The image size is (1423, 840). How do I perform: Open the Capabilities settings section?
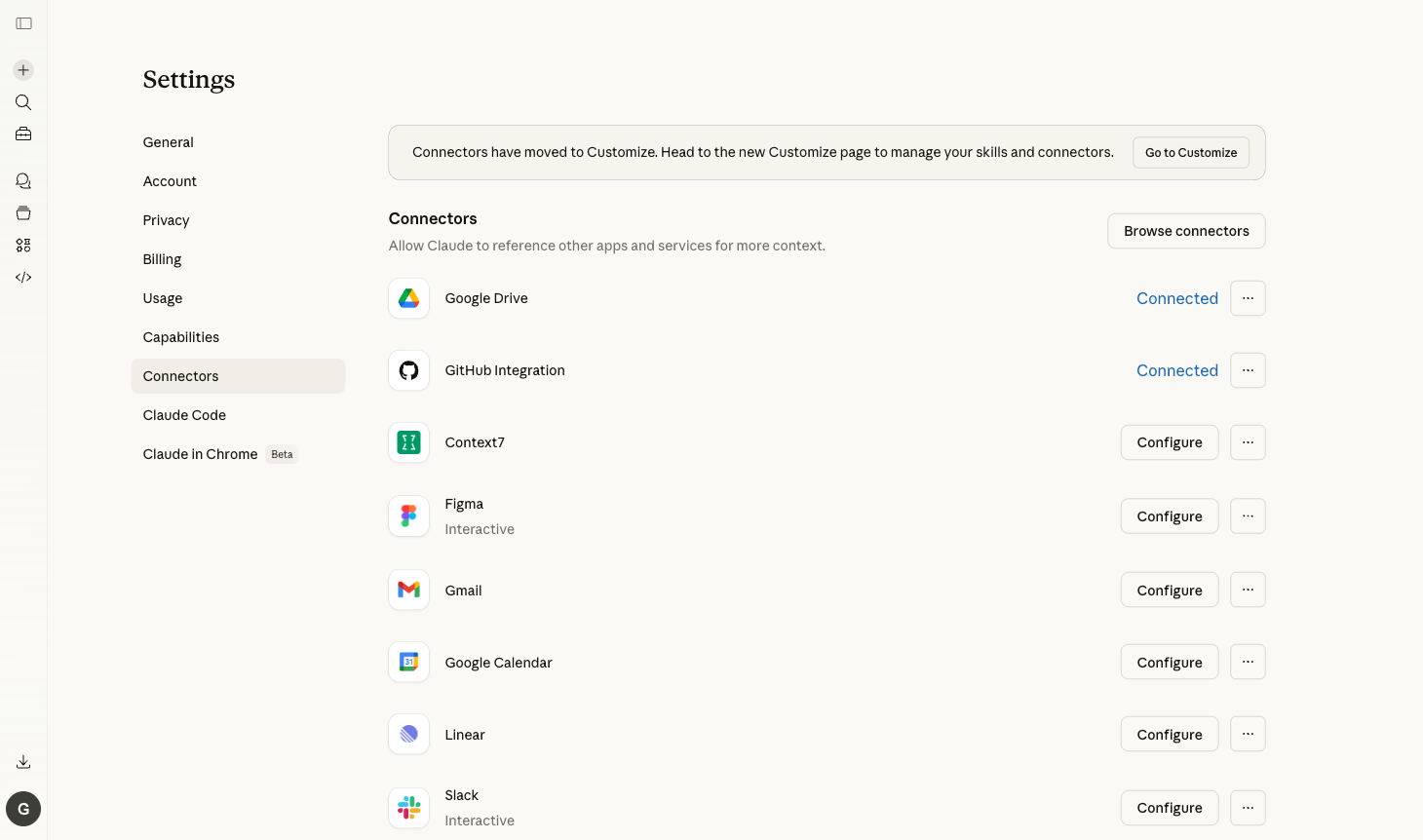(x=181, y=337)
